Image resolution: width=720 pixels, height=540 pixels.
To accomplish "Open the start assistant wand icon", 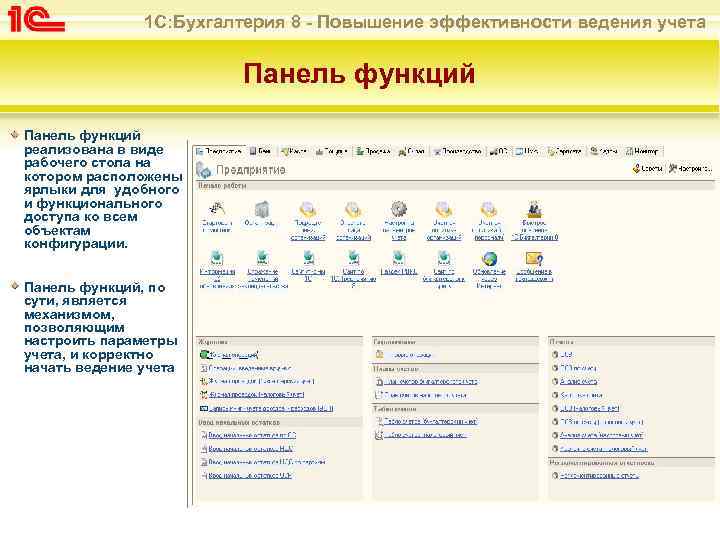I will point(217,208).
